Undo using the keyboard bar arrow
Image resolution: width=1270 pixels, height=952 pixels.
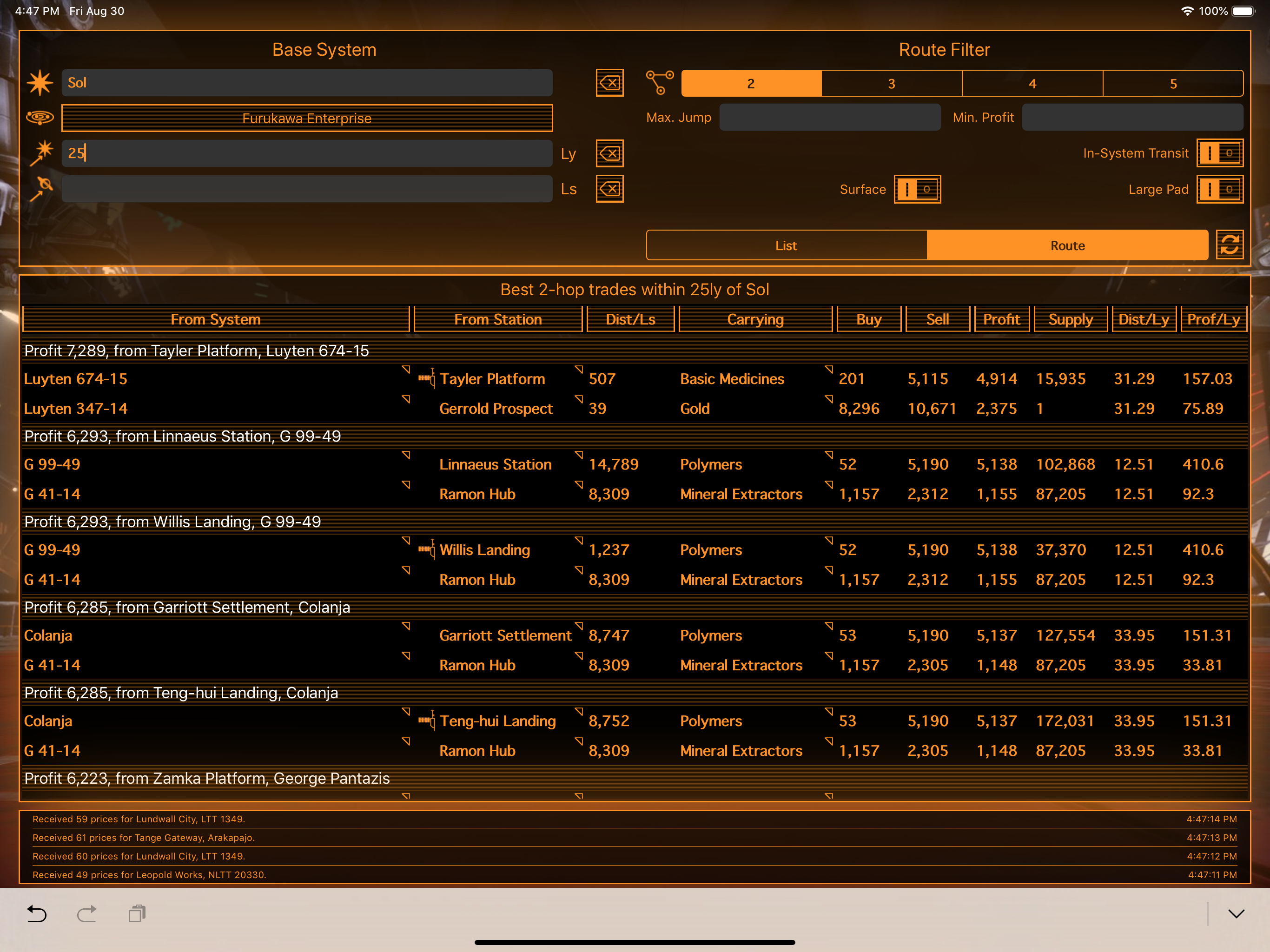[37, 913]
